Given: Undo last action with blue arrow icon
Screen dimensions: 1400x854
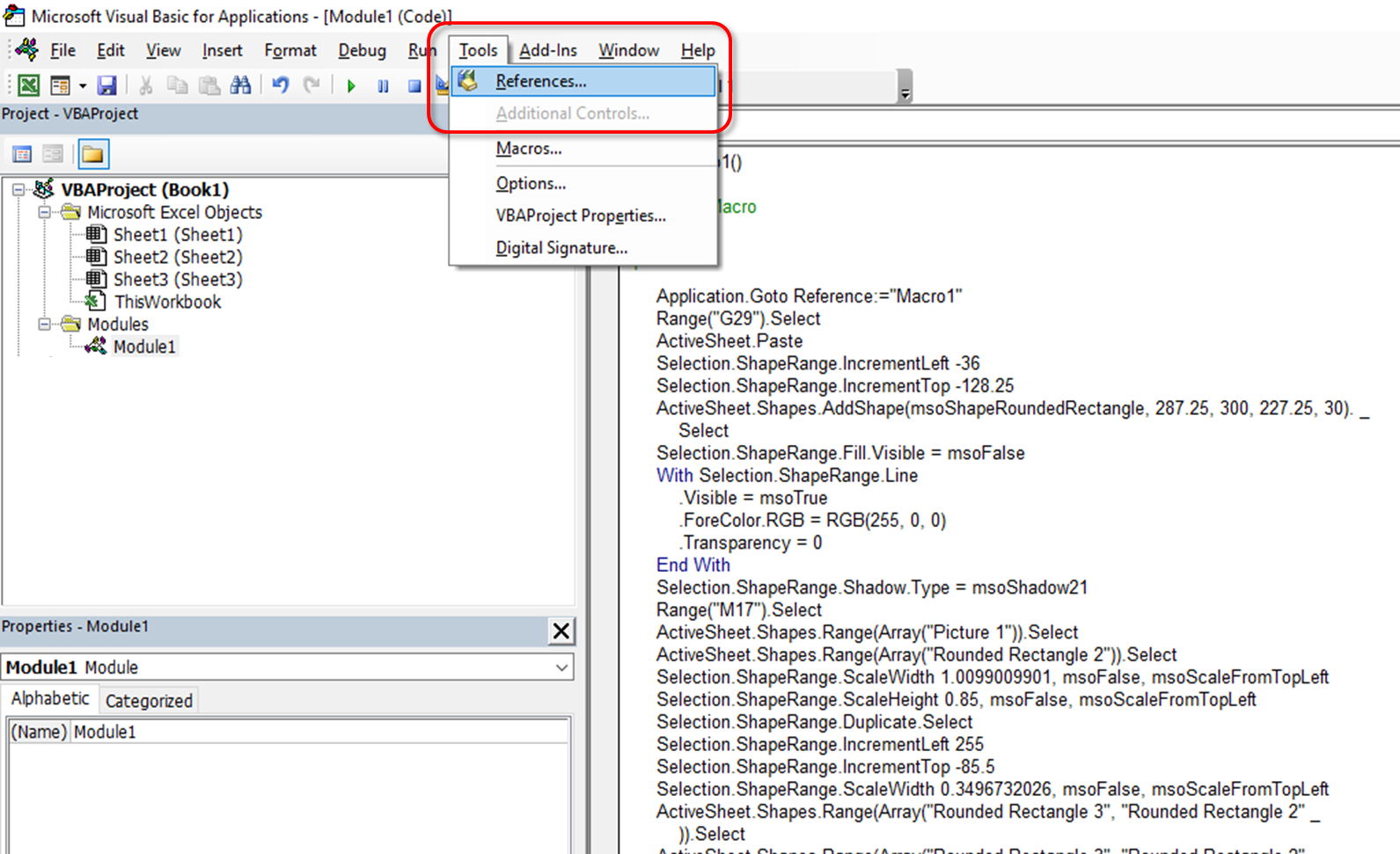Looking at the screenshot, I should (281, 85).
